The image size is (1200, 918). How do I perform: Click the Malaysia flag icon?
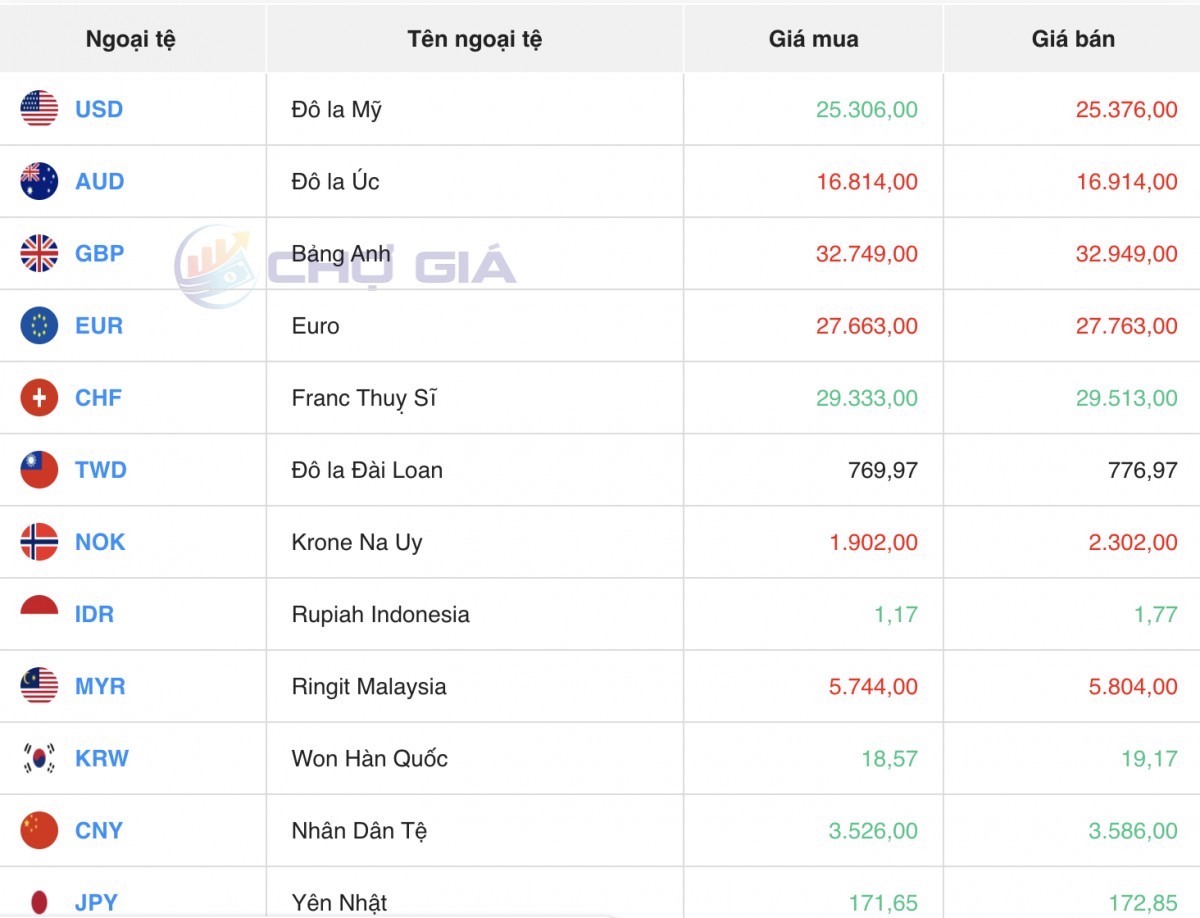coord(39,686)
